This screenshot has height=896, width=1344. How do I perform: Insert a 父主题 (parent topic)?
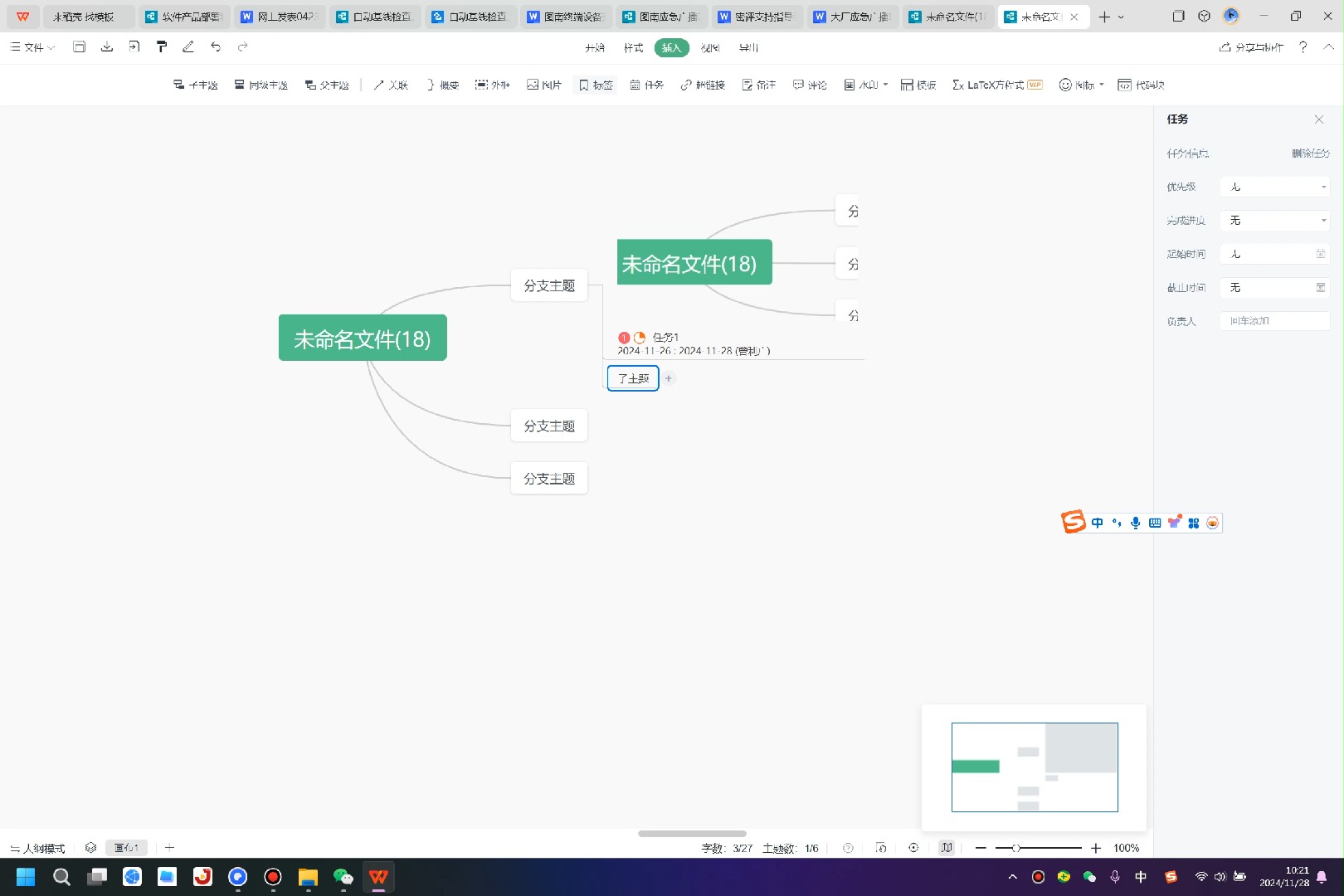328,84
